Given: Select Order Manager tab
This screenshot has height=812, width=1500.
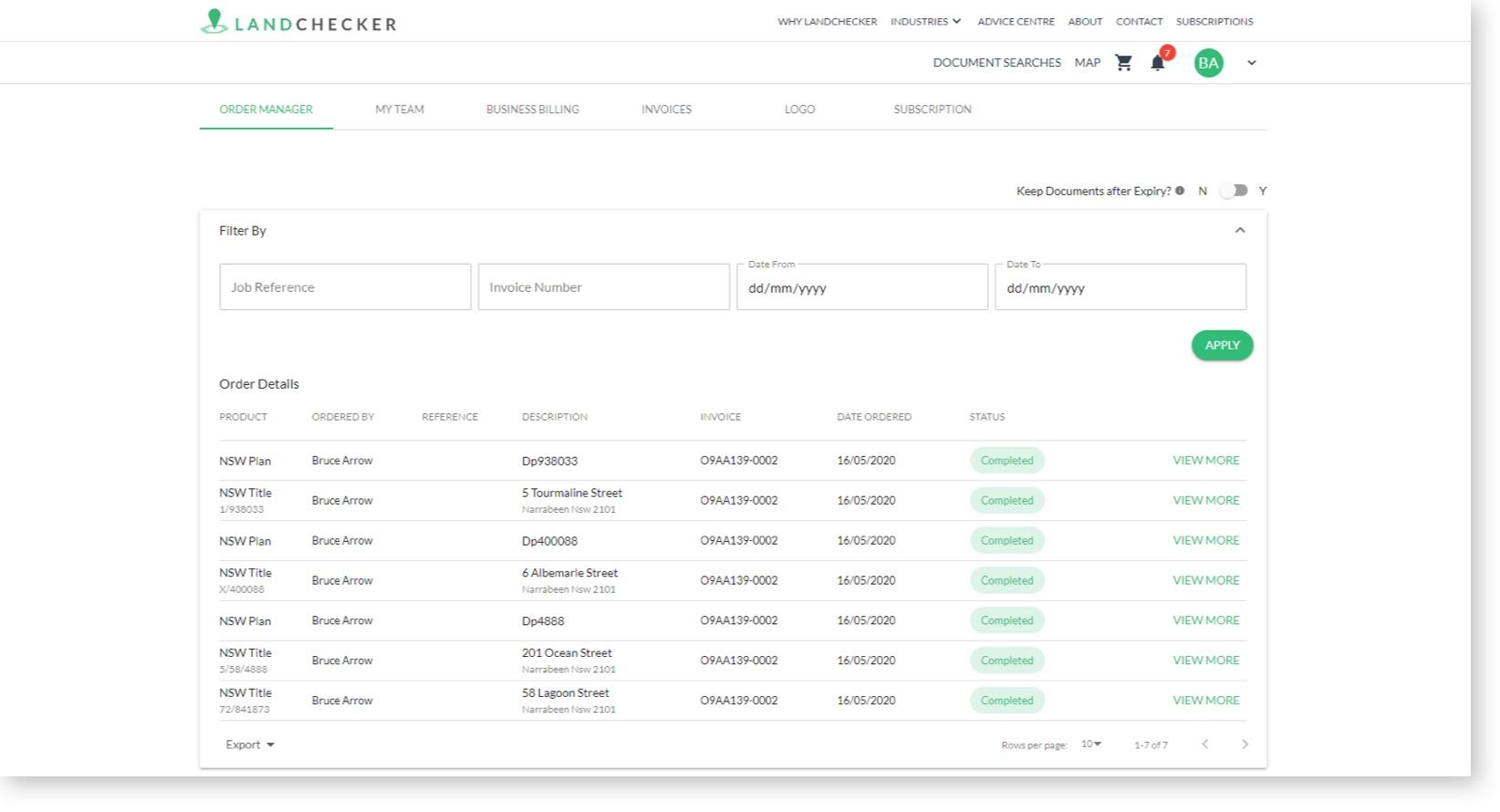Looking at the screenshot, I should click(266, 109).
